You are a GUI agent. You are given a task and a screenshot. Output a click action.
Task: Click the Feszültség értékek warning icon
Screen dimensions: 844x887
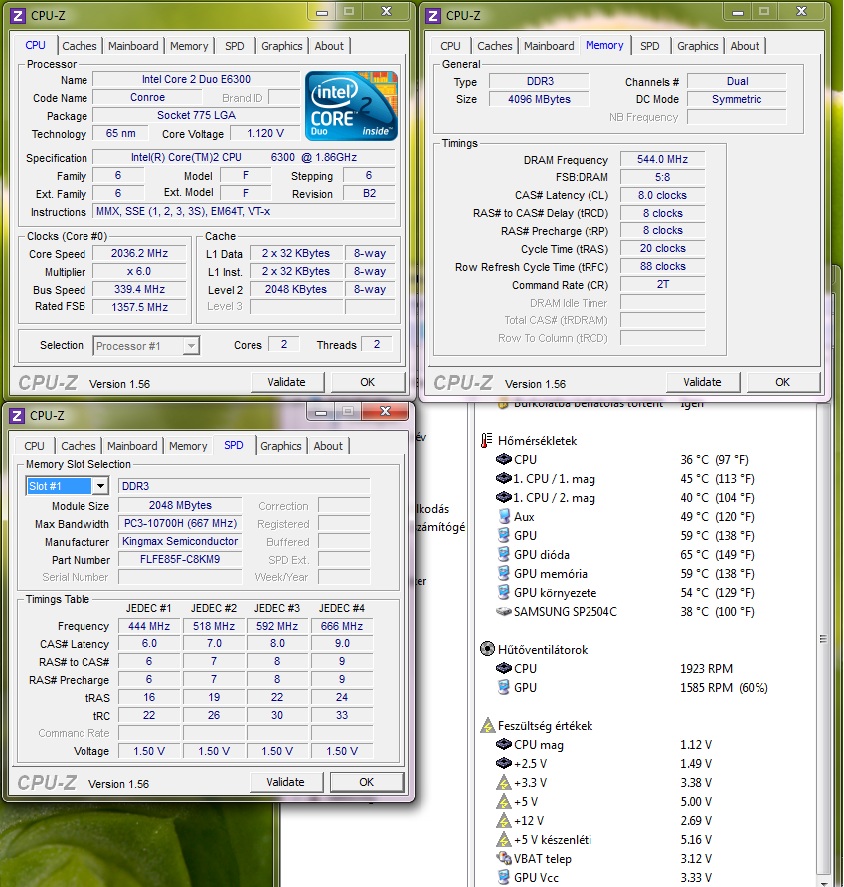coord(487,725)
